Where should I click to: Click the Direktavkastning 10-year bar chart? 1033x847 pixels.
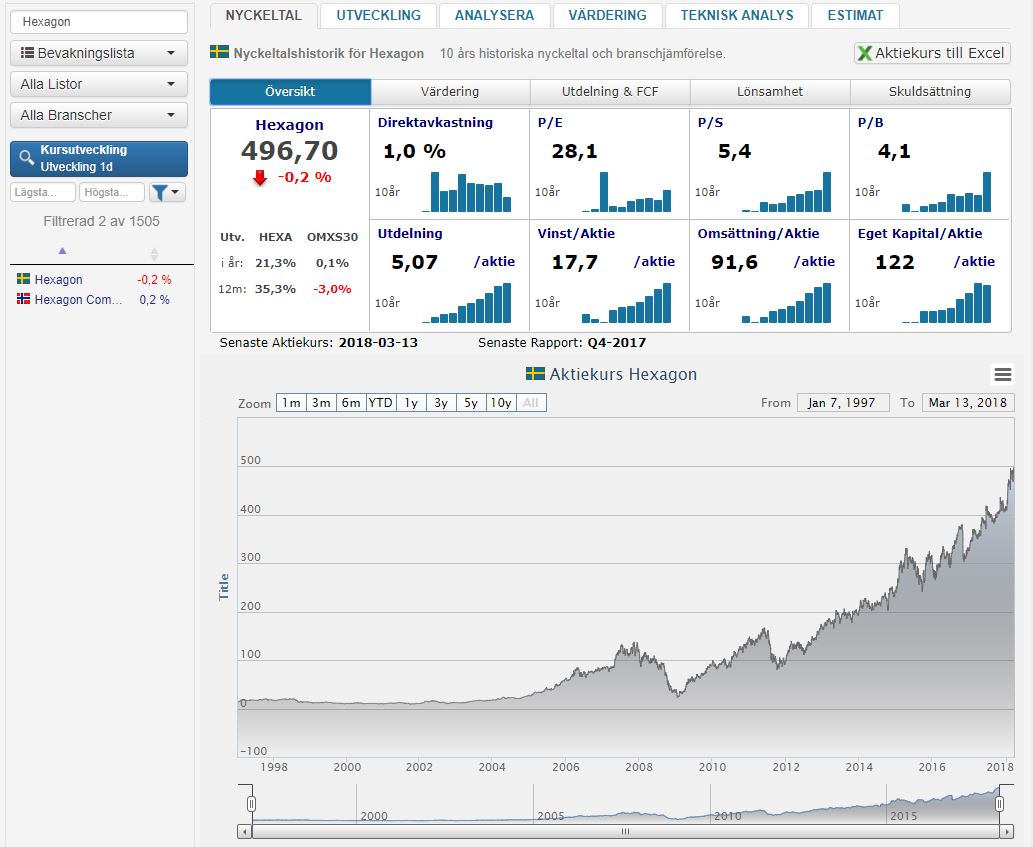tap(466, 192)
